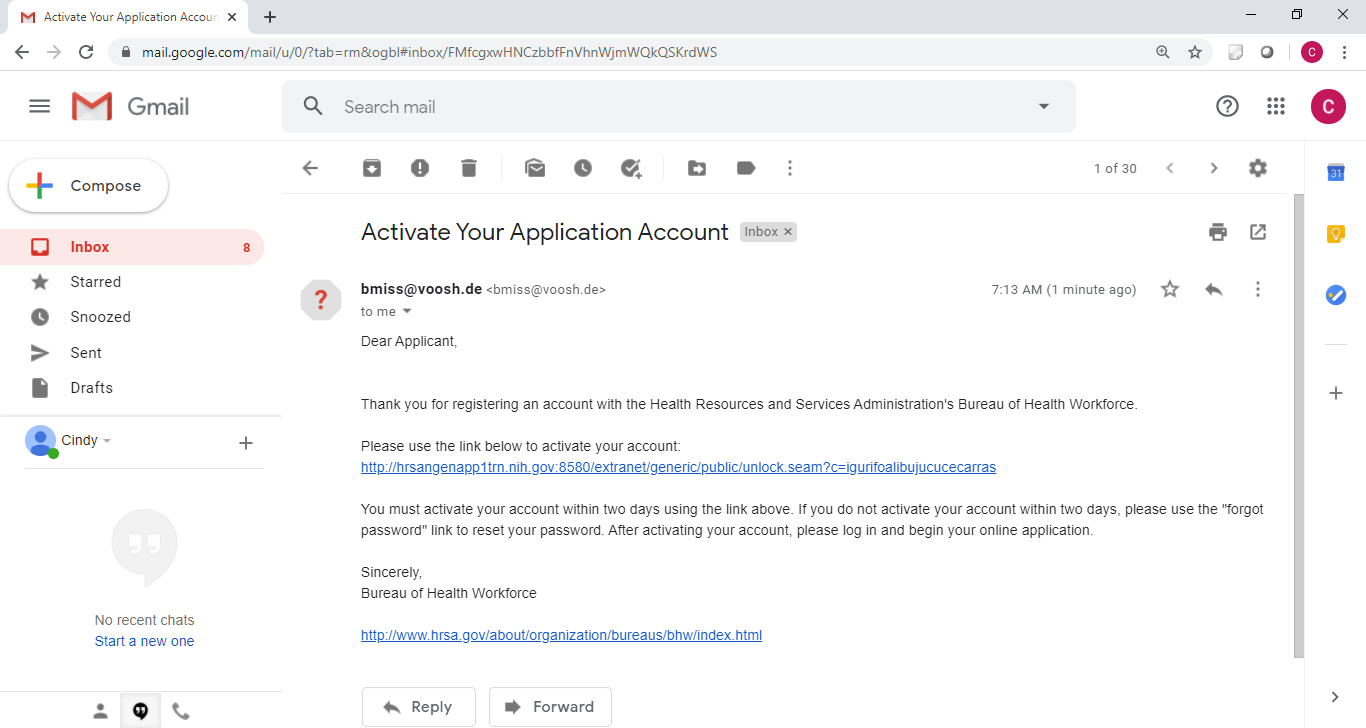This screenshot has width=1366, height=728.
Task: Go to the Drafts folder
Action: 91,387
